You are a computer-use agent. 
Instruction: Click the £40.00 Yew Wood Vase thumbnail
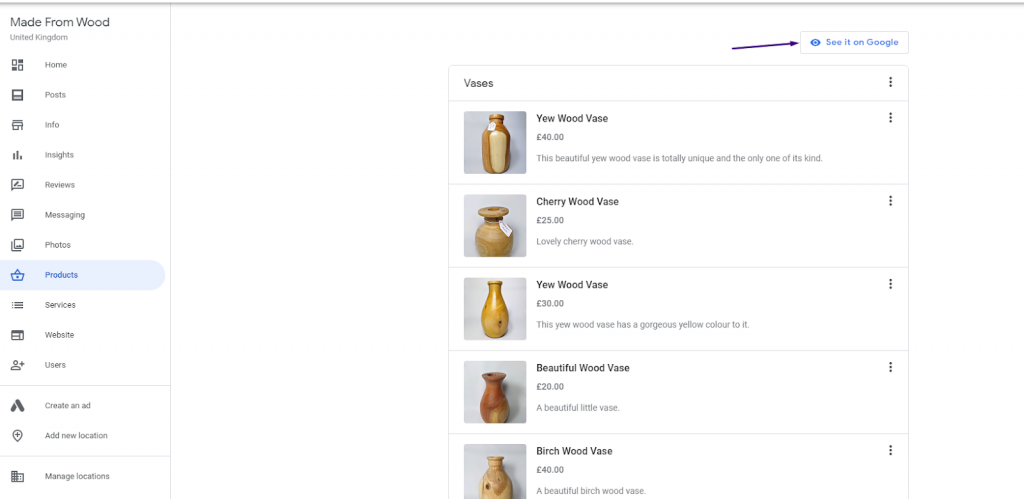pos(495,142)
